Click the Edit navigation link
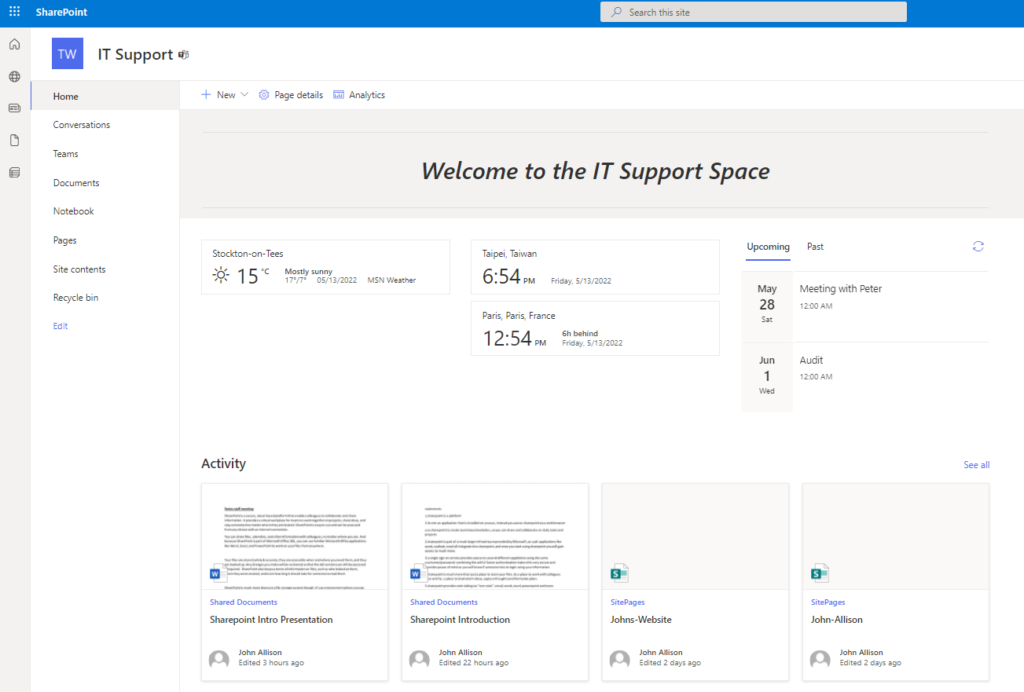 (x=61, y=326)
